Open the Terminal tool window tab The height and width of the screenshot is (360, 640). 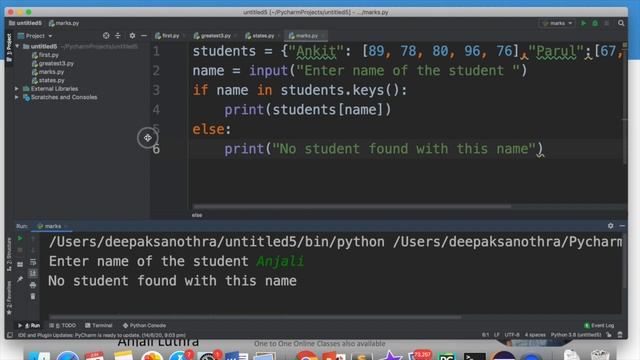(x=98, y=325)
